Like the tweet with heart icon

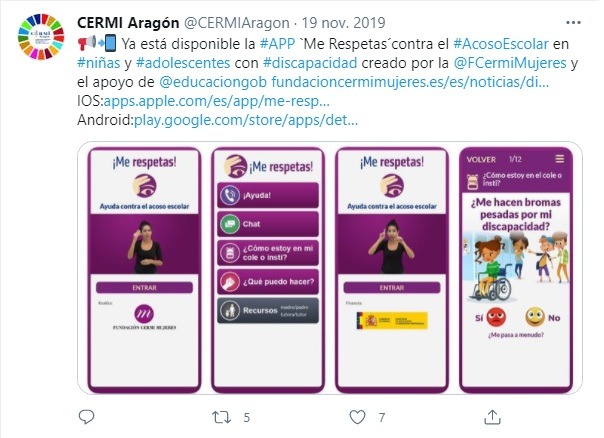click(357, 417)
